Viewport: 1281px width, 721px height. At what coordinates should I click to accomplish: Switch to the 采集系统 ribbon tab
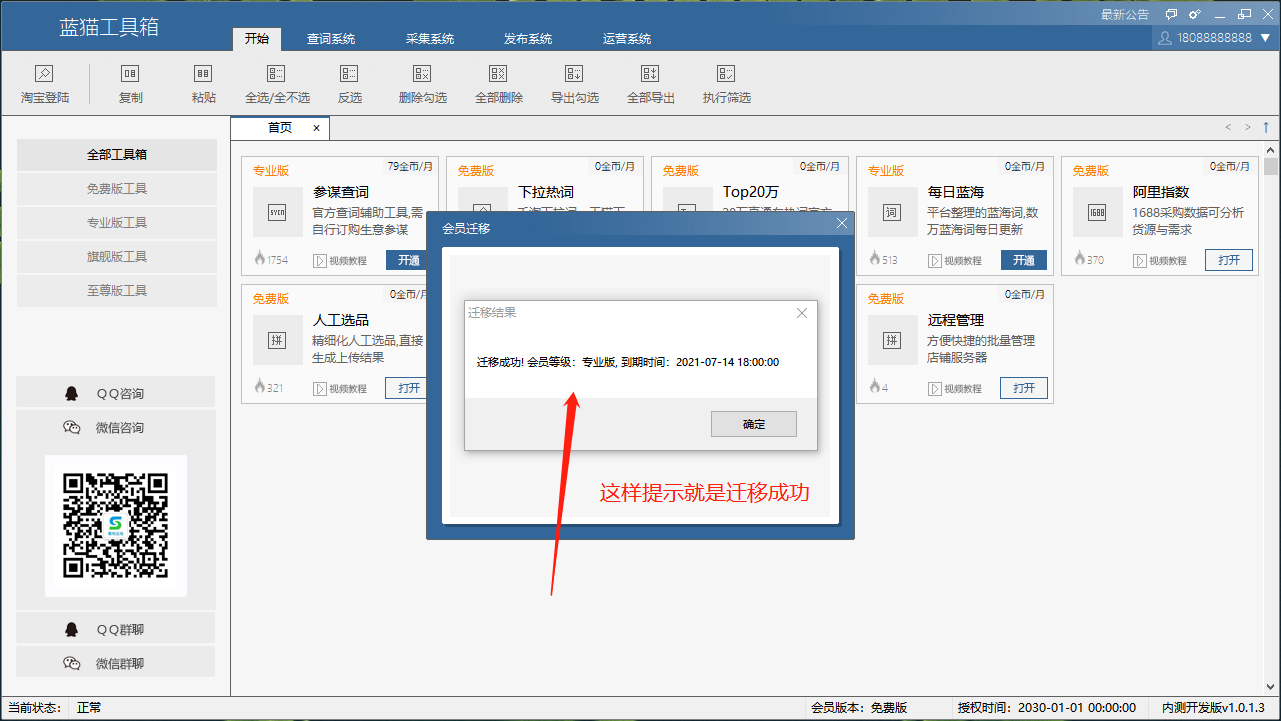[430, 39]
